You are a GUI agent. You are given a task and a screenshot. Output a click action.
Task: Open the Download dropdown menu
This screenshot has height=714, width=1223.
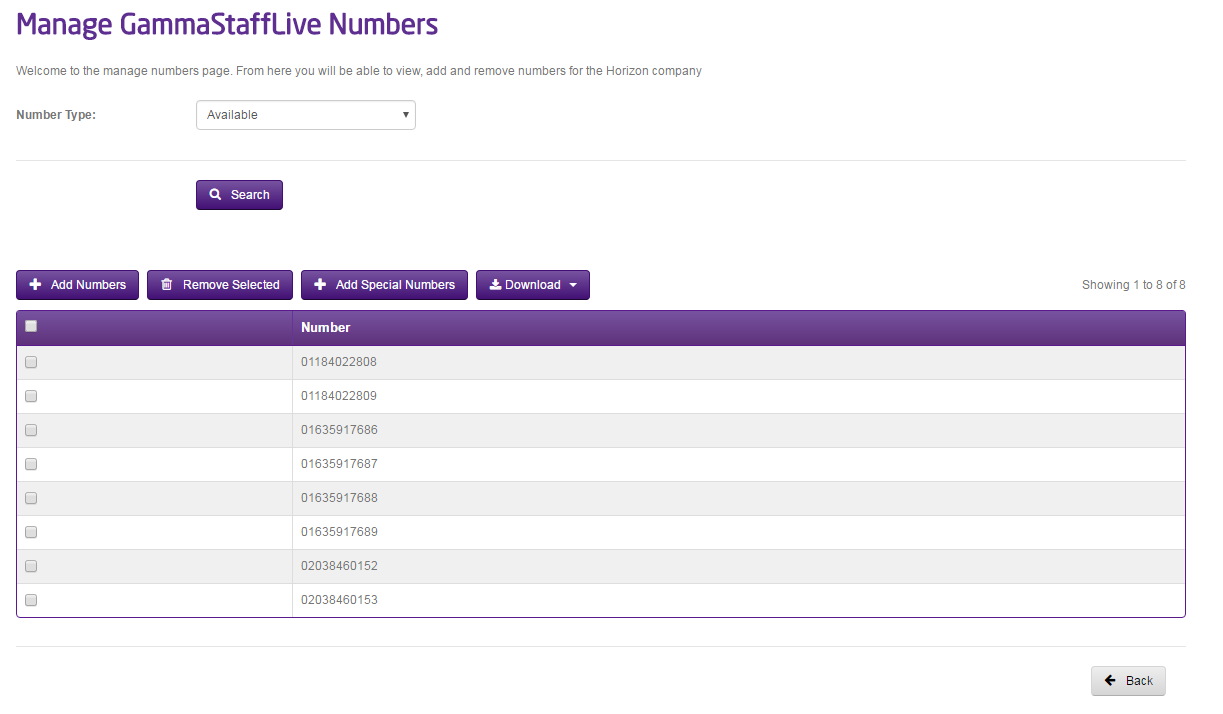(533, 285)
